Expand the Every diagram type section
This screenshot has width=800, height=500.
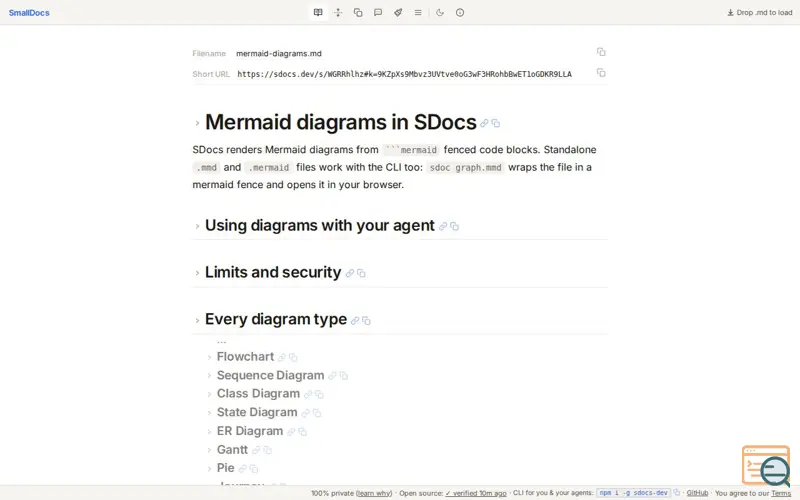coord(197,320)
